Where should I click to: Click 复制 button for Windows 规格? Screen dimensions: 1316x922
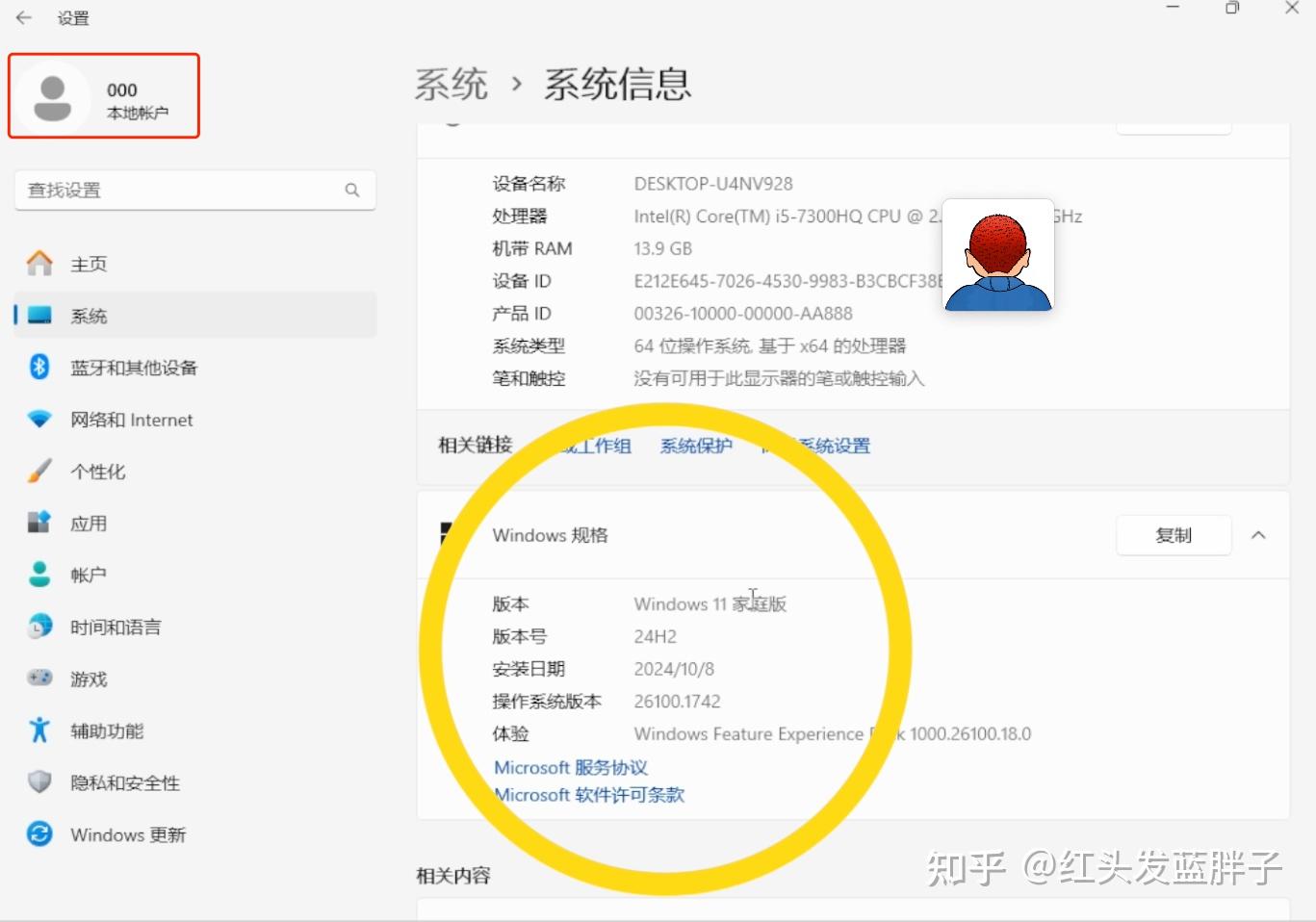(1174, 535)
